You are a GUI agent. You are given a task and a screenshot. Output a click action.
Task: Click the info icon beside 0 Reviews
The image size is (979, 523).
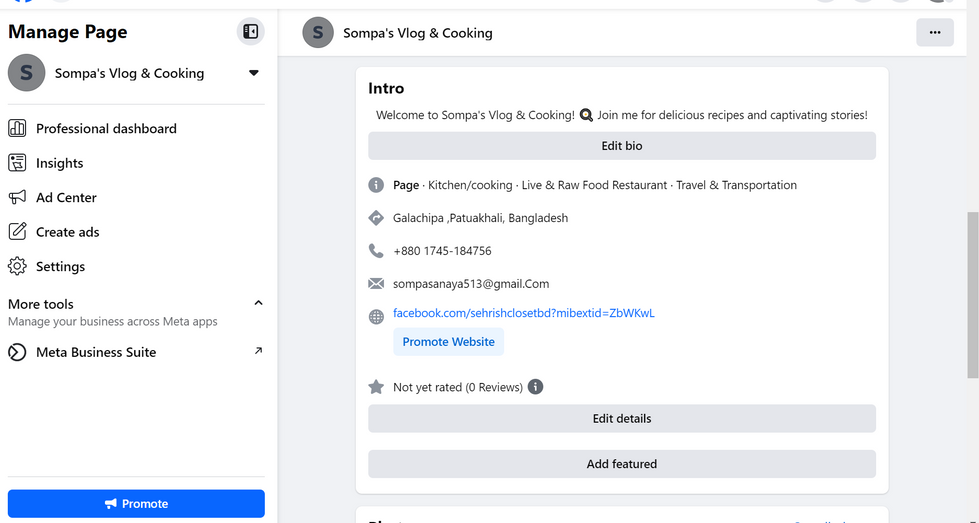click(535, 387)
